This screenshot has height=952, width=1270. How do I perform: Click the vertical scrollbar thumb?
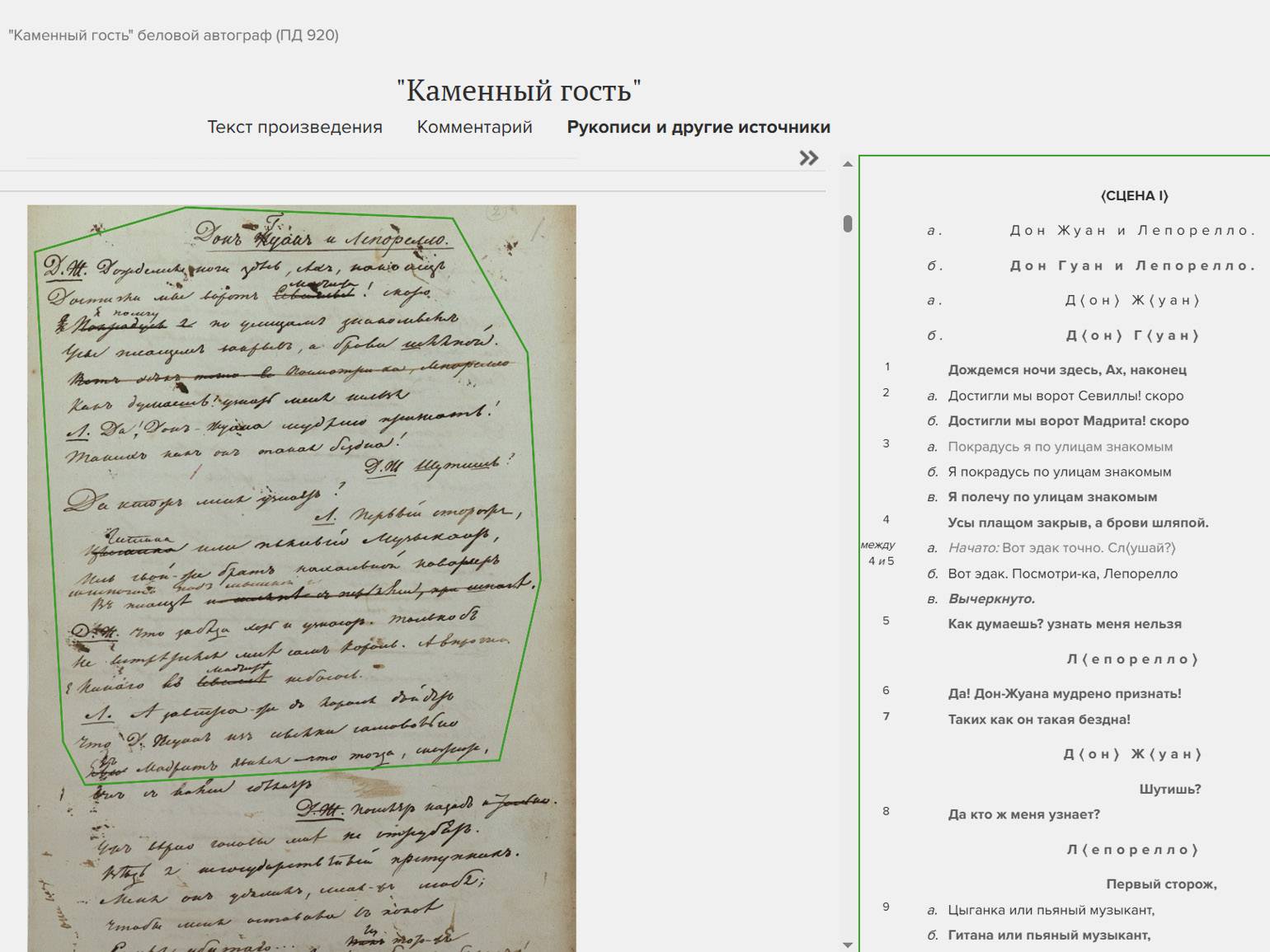(847, 223)
